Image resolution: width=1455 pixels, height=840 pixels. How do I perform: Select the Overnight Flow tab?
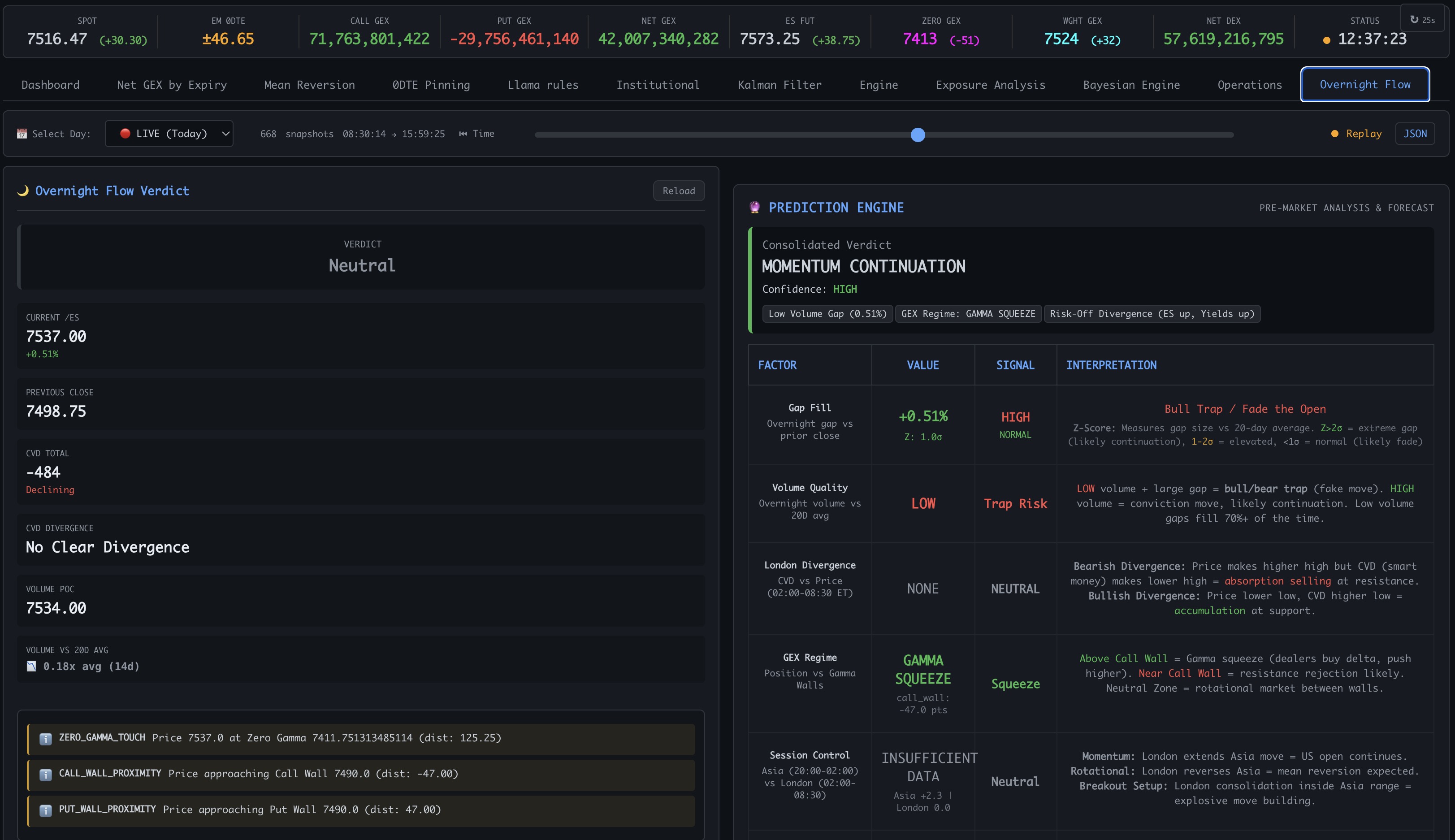click(1365, 84)
